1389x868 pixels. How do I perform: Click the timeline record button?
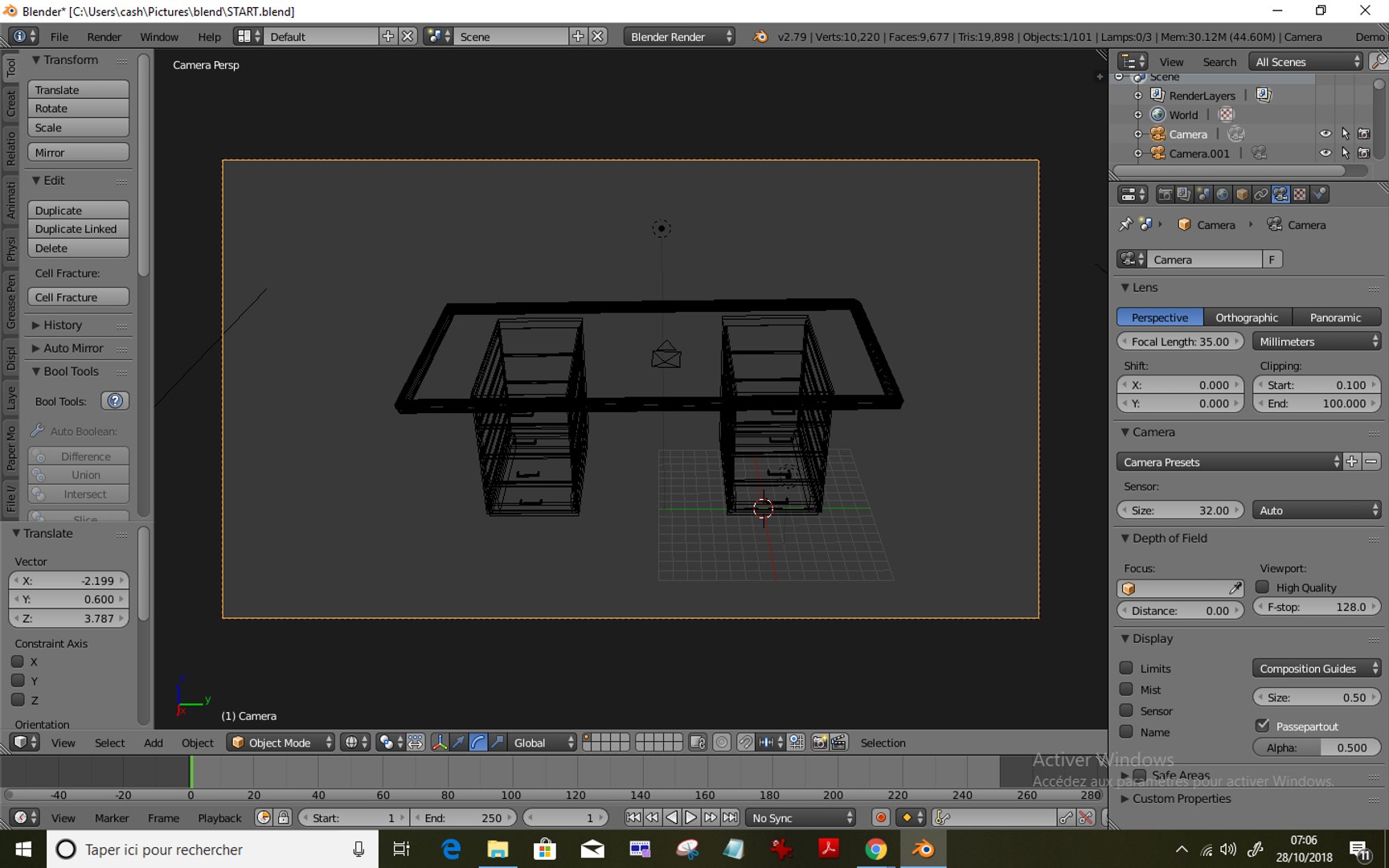pyautogui.click(x=881, y=817)
